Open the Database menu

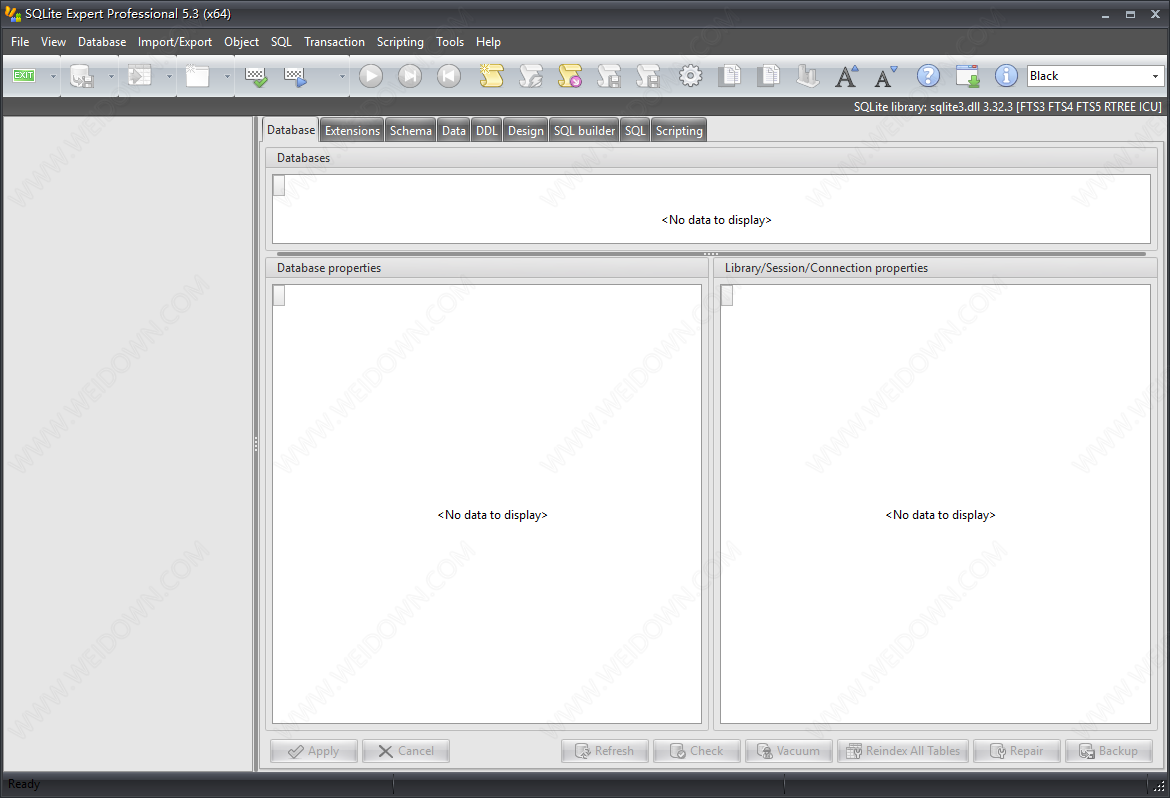pyautogui.click(x=102, y=42)
